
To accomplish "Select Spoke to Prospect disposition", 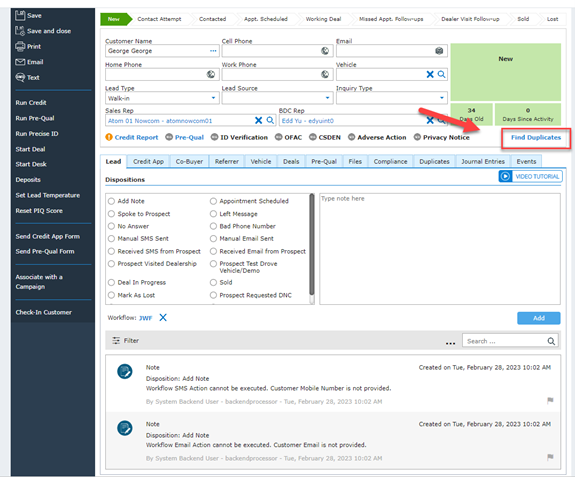I will click(111, 214).
